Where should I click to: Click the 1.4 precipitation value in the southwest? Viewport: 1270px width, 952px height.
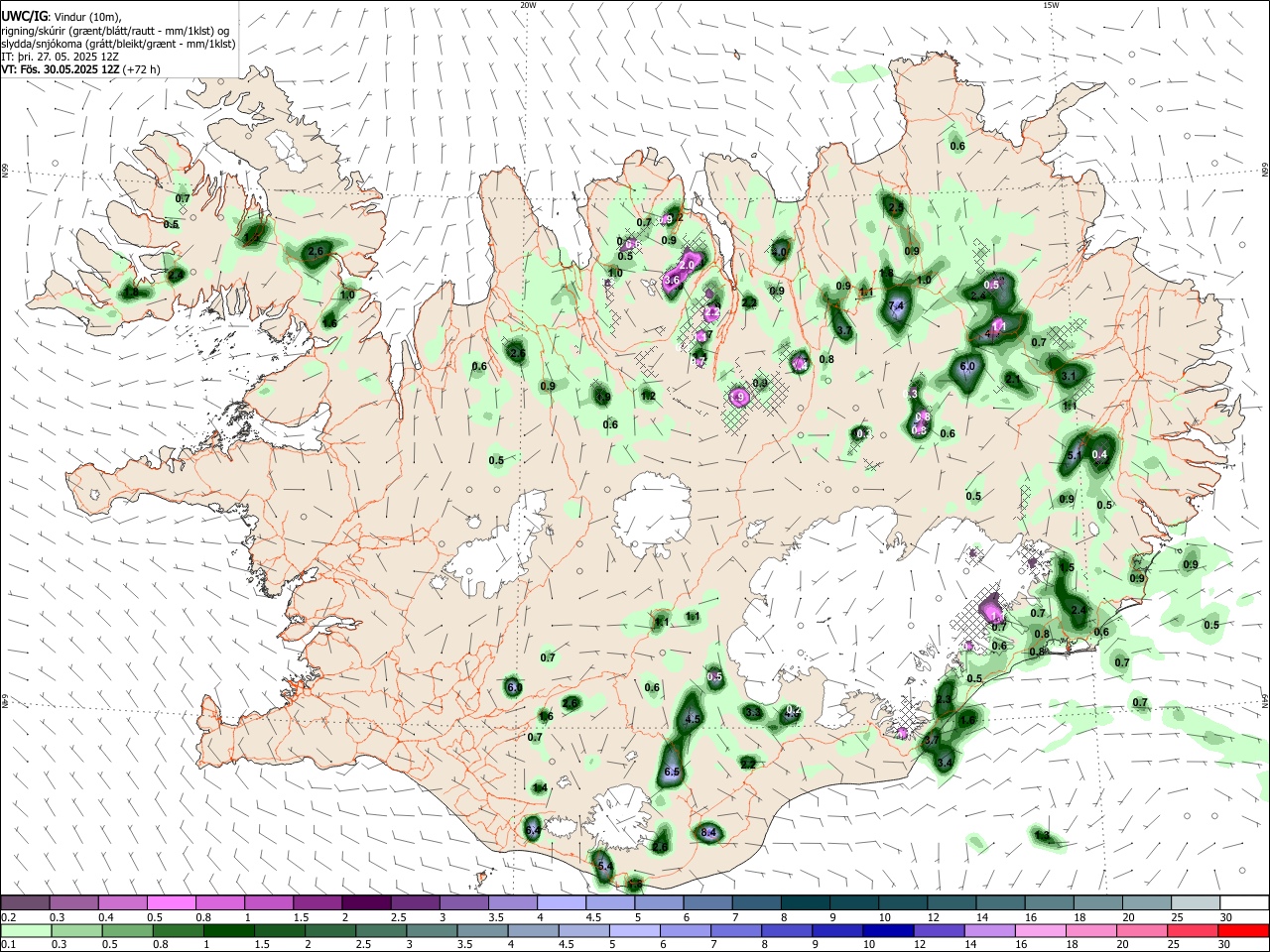(540, 788)
